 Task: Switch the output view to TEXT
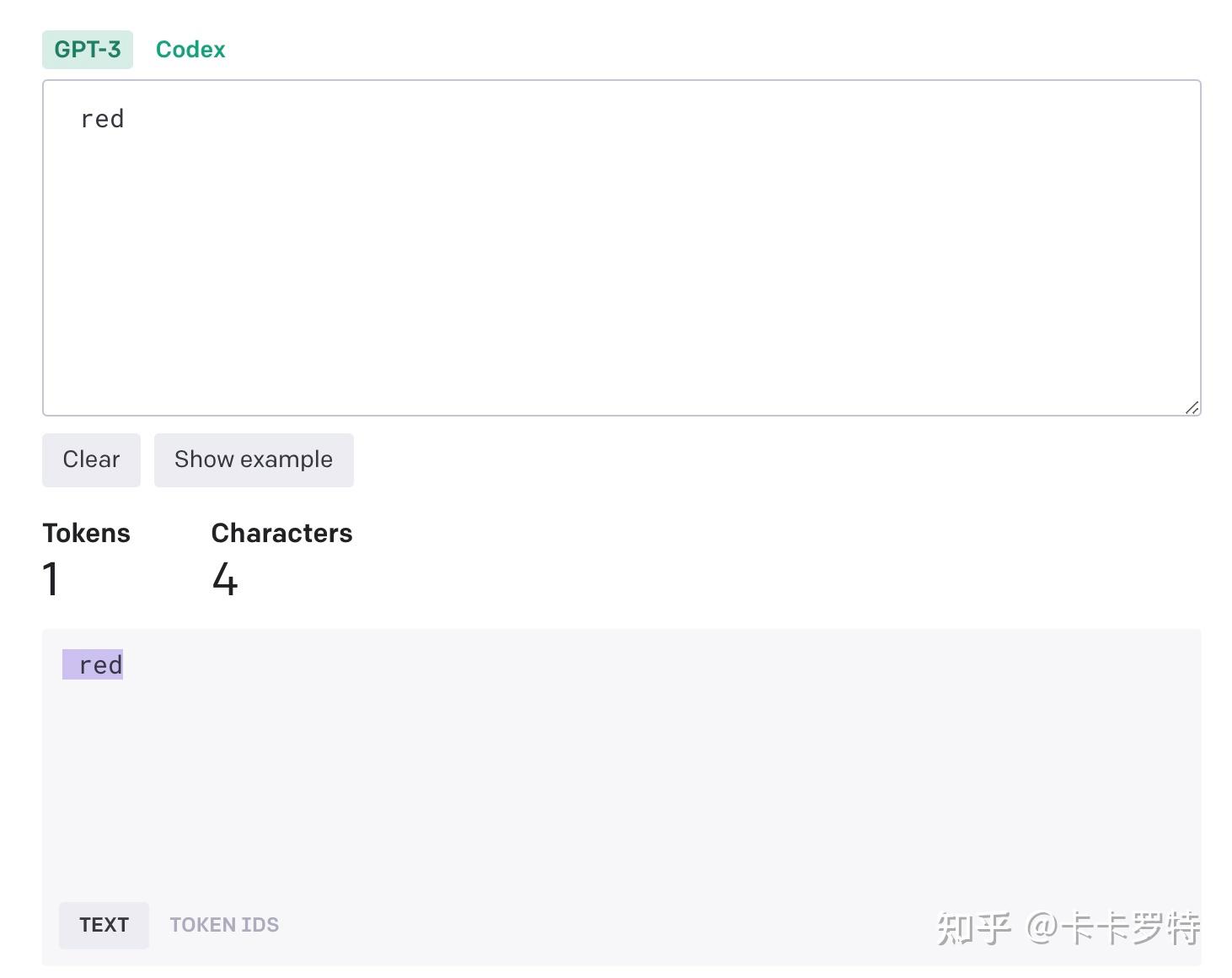[x=104, y=924]
